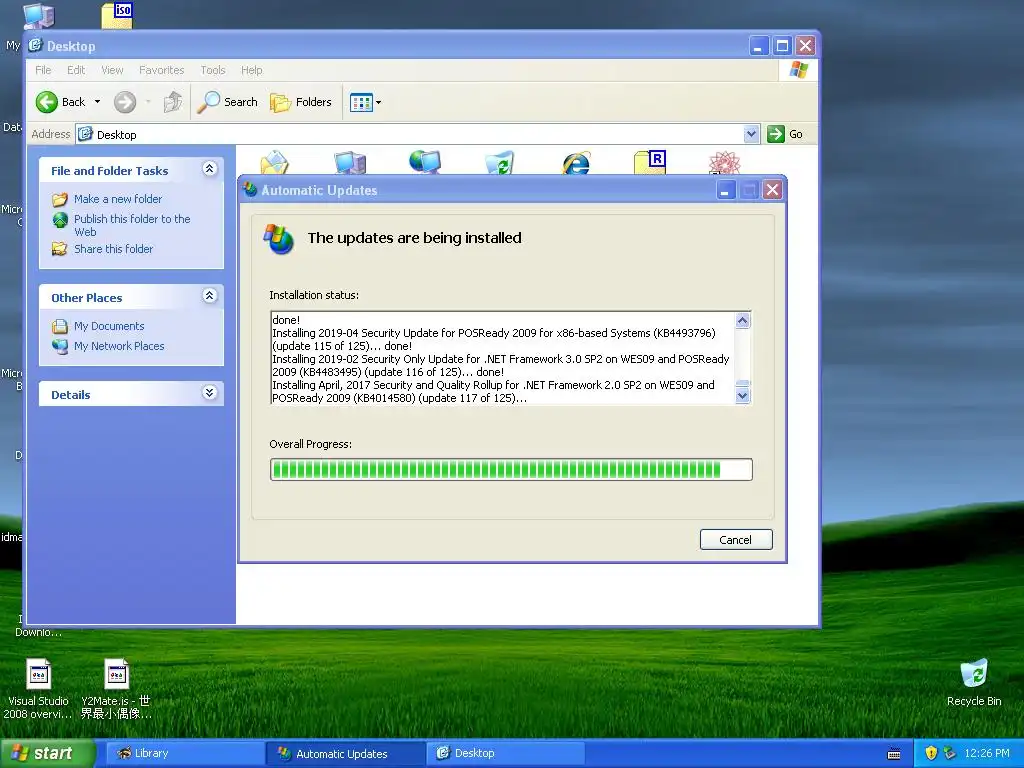The image size is (1024, 768).
Task: Open the Tools menu
Action: coord(212,70)
